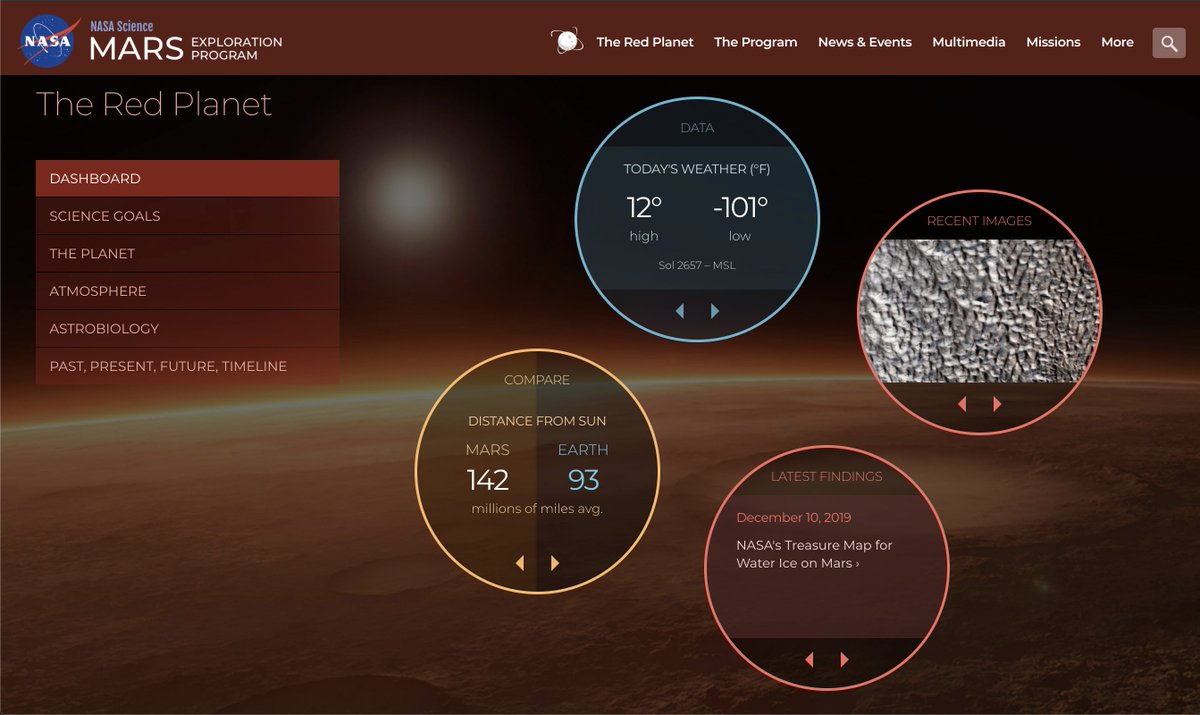Open Missions menu
This screenshot has width=1200, height=715.
[x=1053, y=42]
